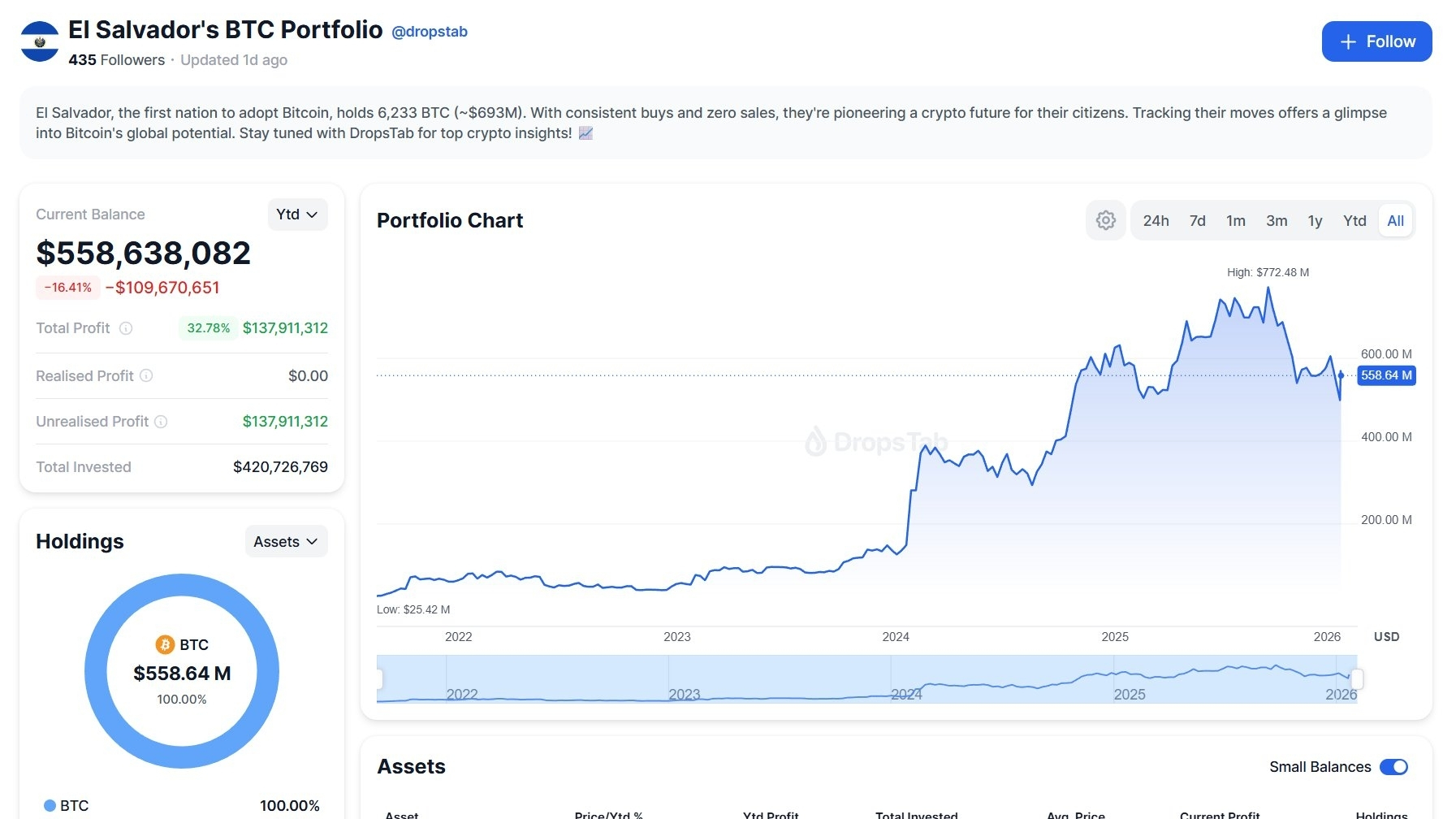
Task: Open the Ytd balance period dropdown
Action: [x=297, y=214]
